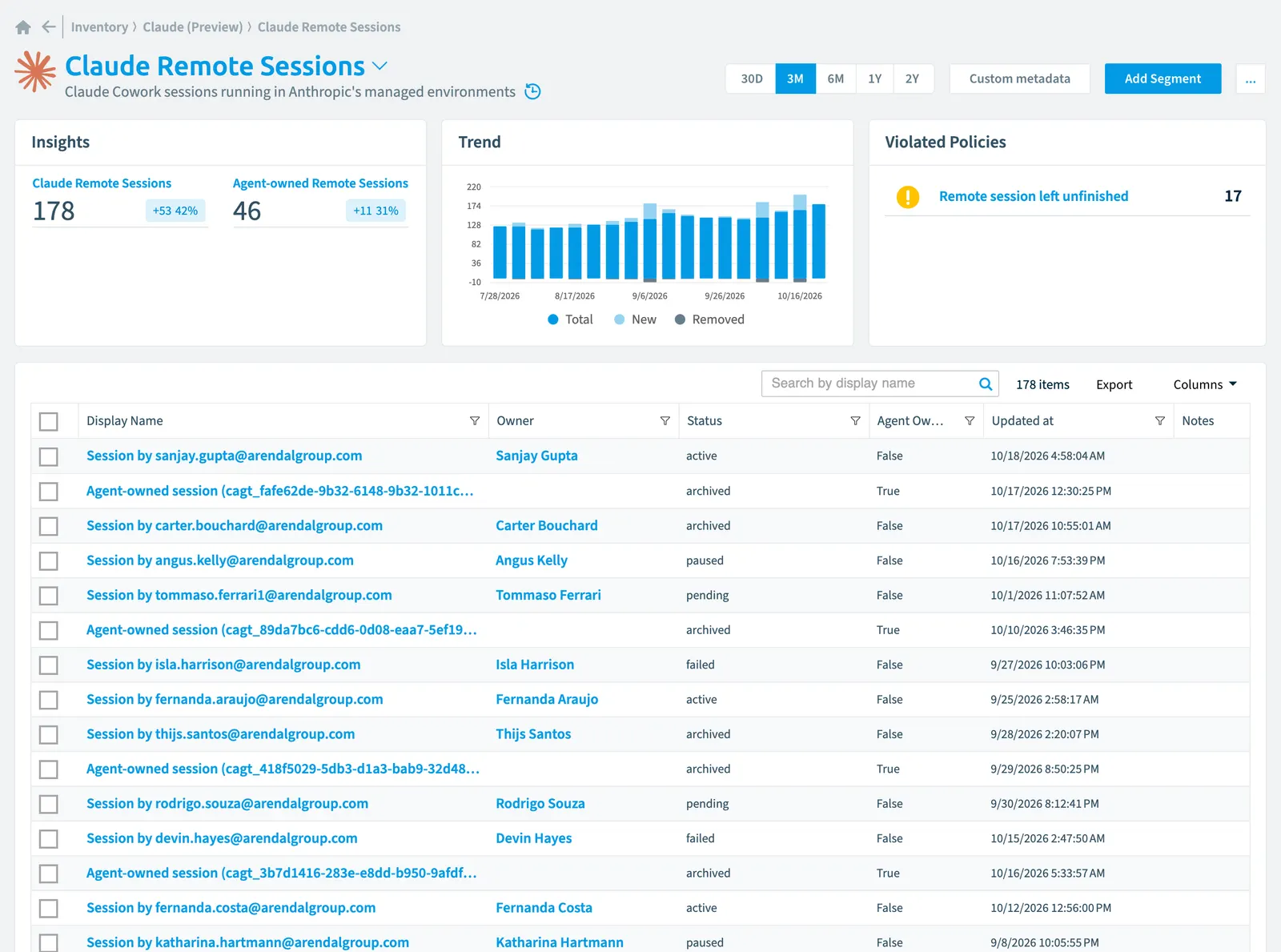The width and height of the screenshot is (1281, 952).
Task: Switch to 2Y time range
Action: click(913, 78)
